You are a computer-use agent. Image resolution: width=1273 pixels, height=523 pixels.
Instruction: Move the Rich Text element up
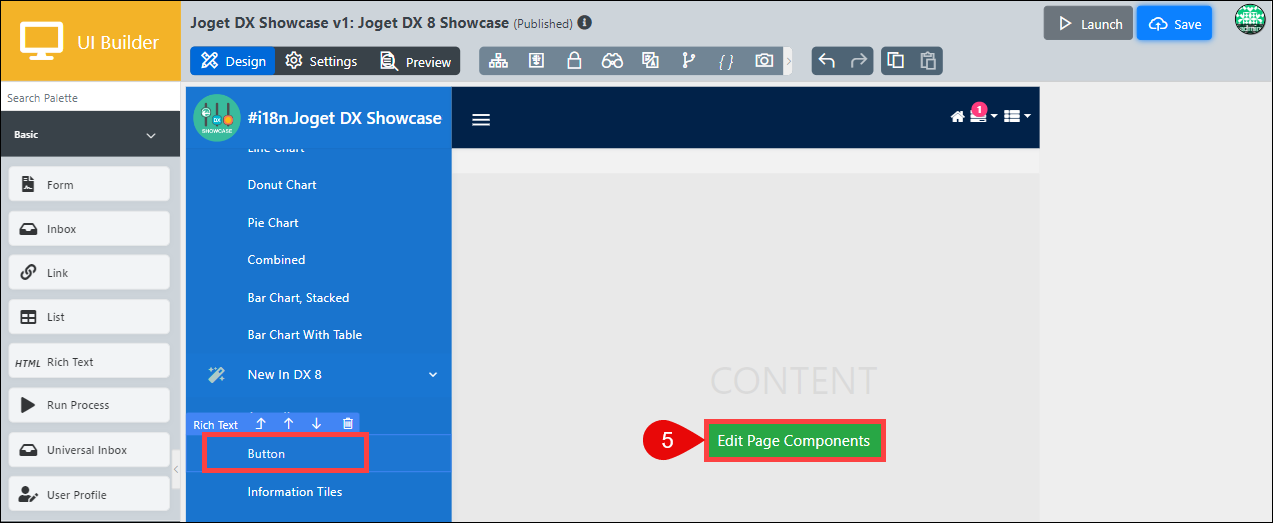pos(288,424)
